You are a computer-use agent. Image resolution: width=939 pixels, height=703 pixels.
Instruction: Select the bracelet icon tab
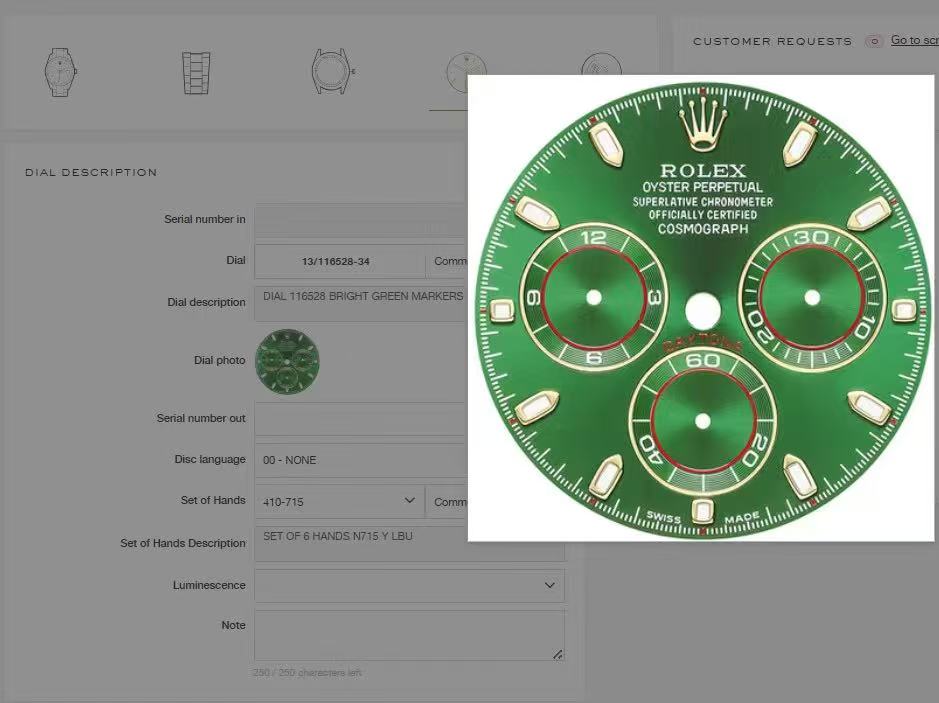point(196,72)
